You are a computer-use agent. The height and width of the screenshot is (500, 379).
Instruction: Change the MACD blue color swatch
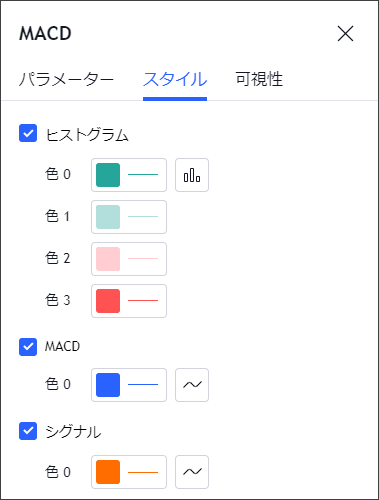point(108,385)
